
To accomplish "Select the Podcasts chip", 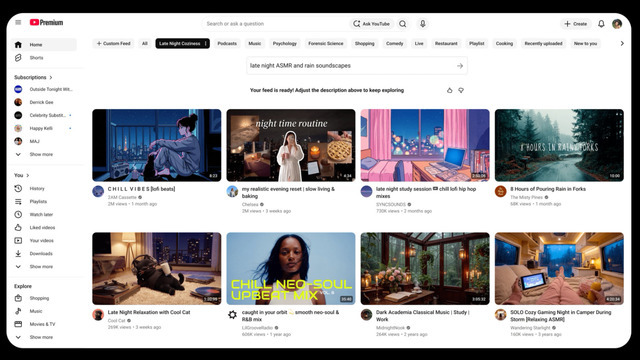I will coord(227,43).
